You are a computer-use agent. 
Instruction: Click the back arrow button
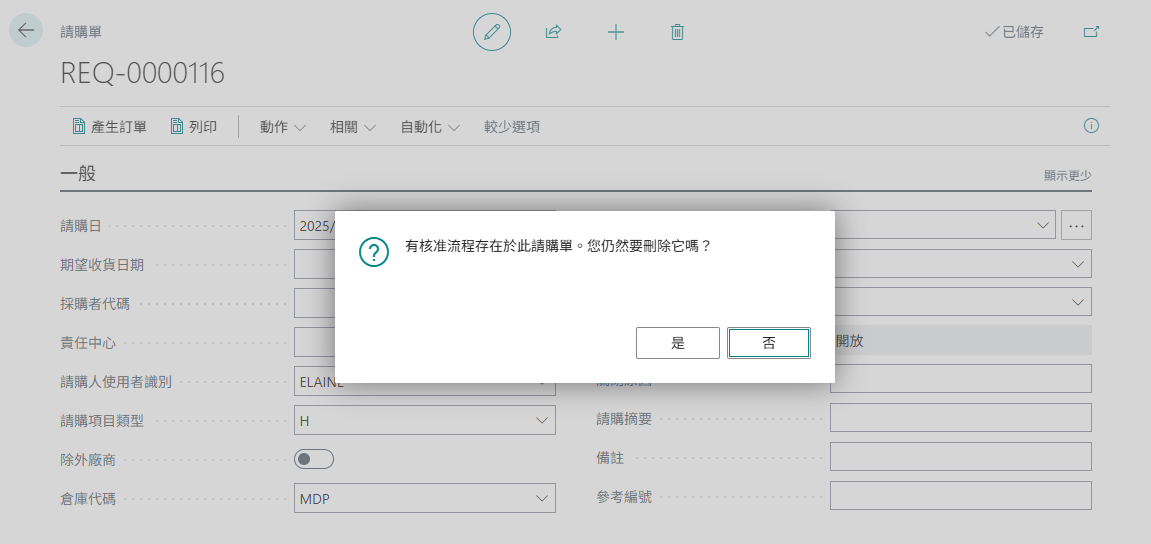pos(26,30)
